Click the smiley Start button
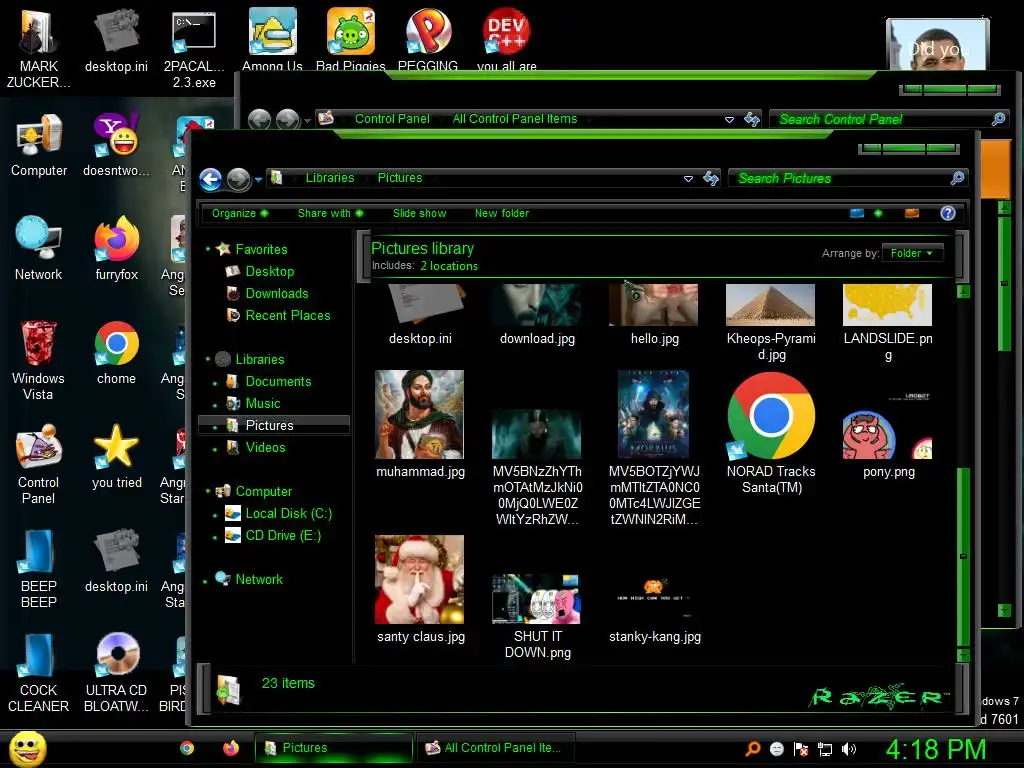This screenshot has width=1024, height=768. (x=27, y=748)
